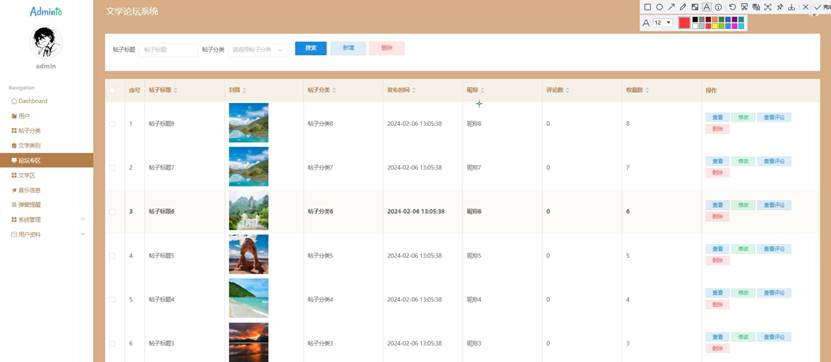Save the screenshot with download icon

(792, 7)
